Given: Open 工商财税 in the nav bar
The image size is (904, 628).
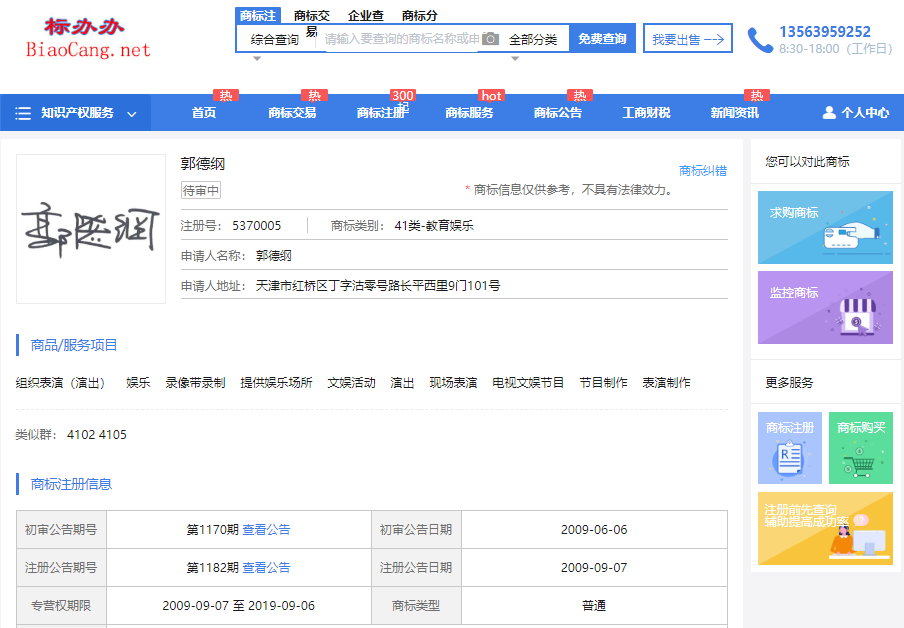Looking at the screenshot, I should (x=646, y=112).
